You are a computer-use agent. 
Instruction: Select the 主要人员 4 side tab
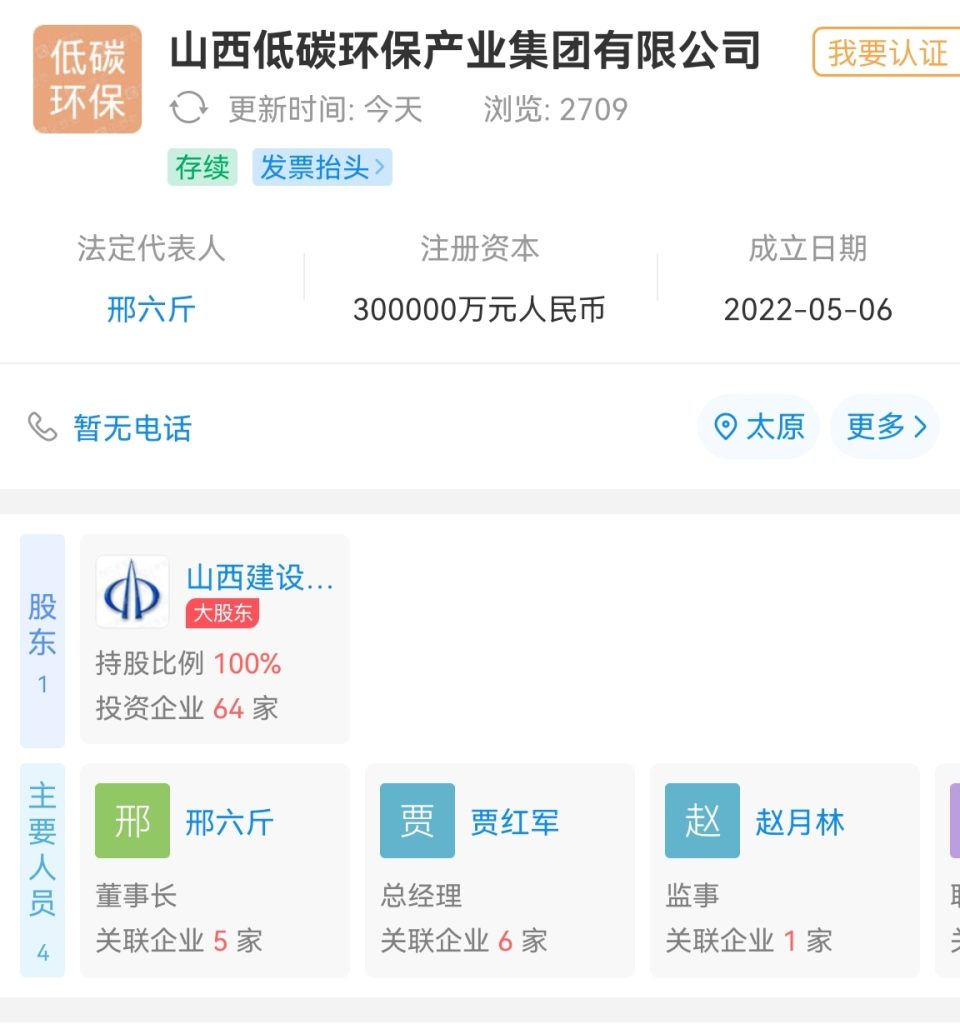pos(42,870)
